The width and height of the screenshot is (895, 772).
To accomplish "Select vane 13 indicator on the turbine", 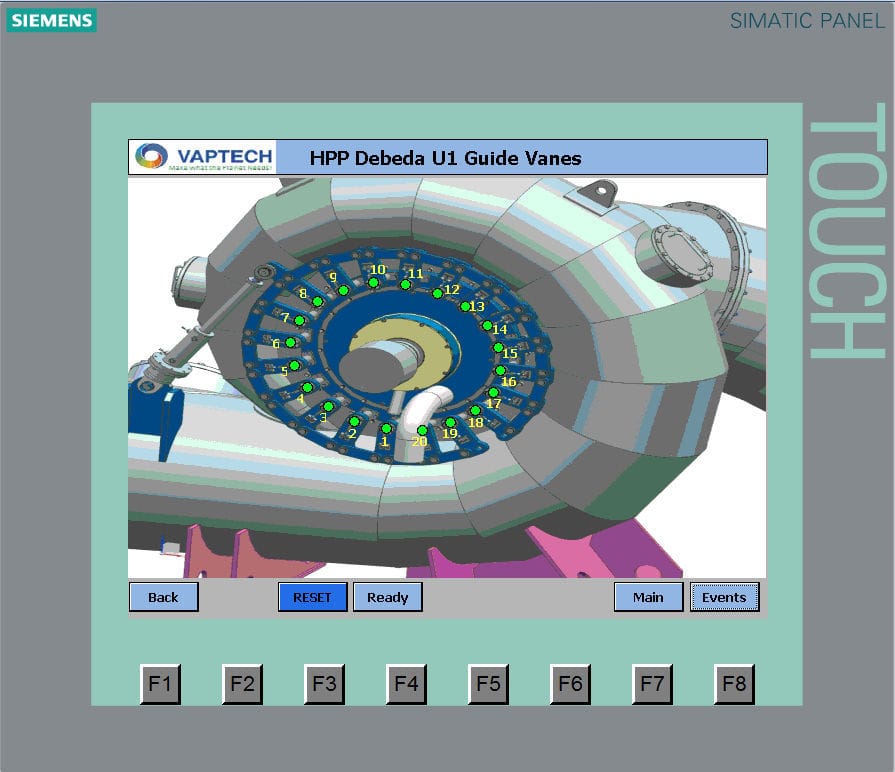I will 465,305.
